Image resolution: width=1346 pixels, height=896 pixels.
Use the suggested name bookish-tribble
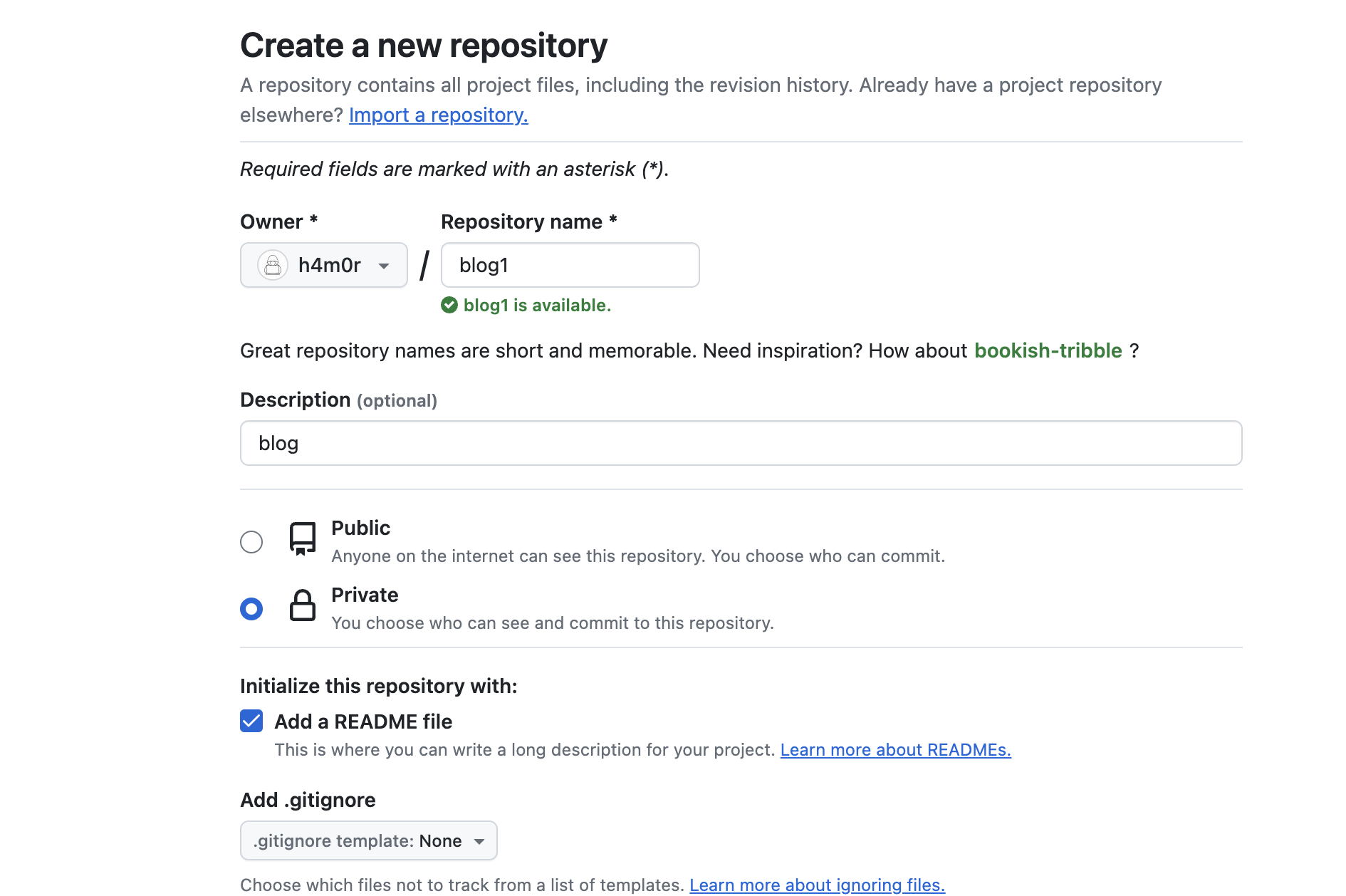click(1048, 350)
